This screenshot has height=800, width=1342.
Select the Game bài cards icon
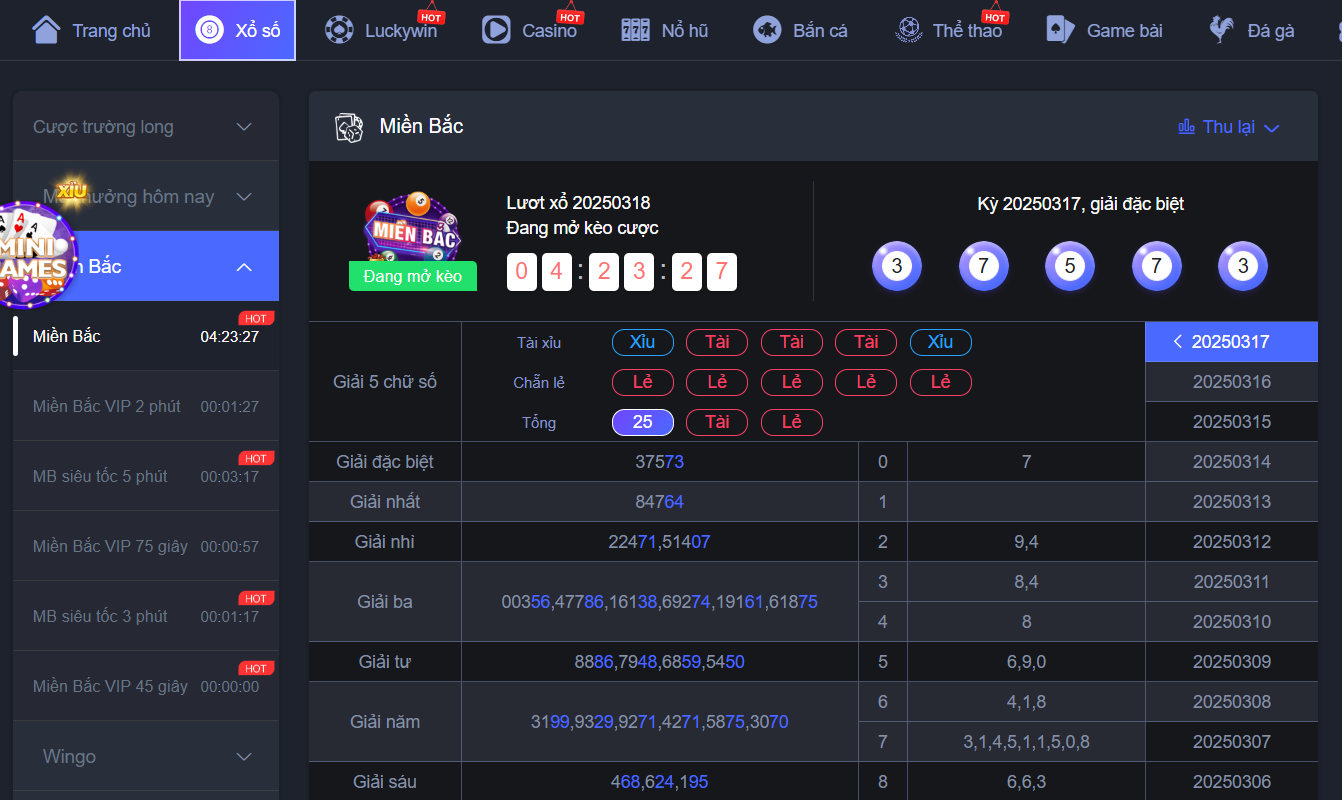point(1060,30)
